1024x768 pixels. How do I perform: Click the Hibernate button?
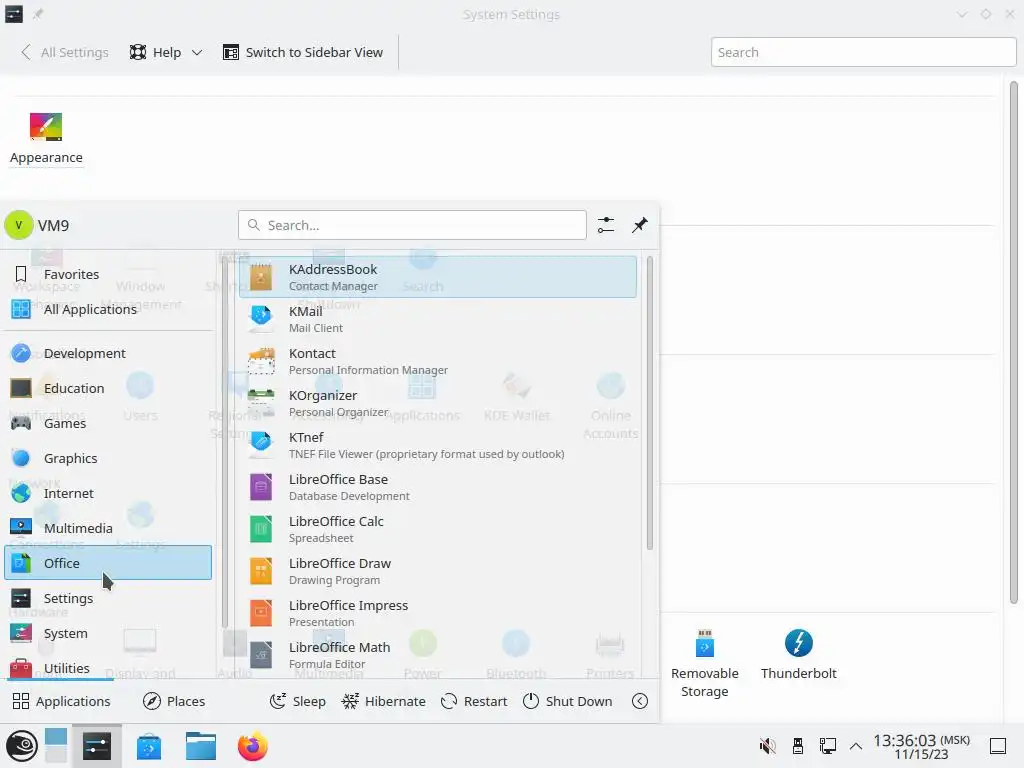tap(383, 701)
